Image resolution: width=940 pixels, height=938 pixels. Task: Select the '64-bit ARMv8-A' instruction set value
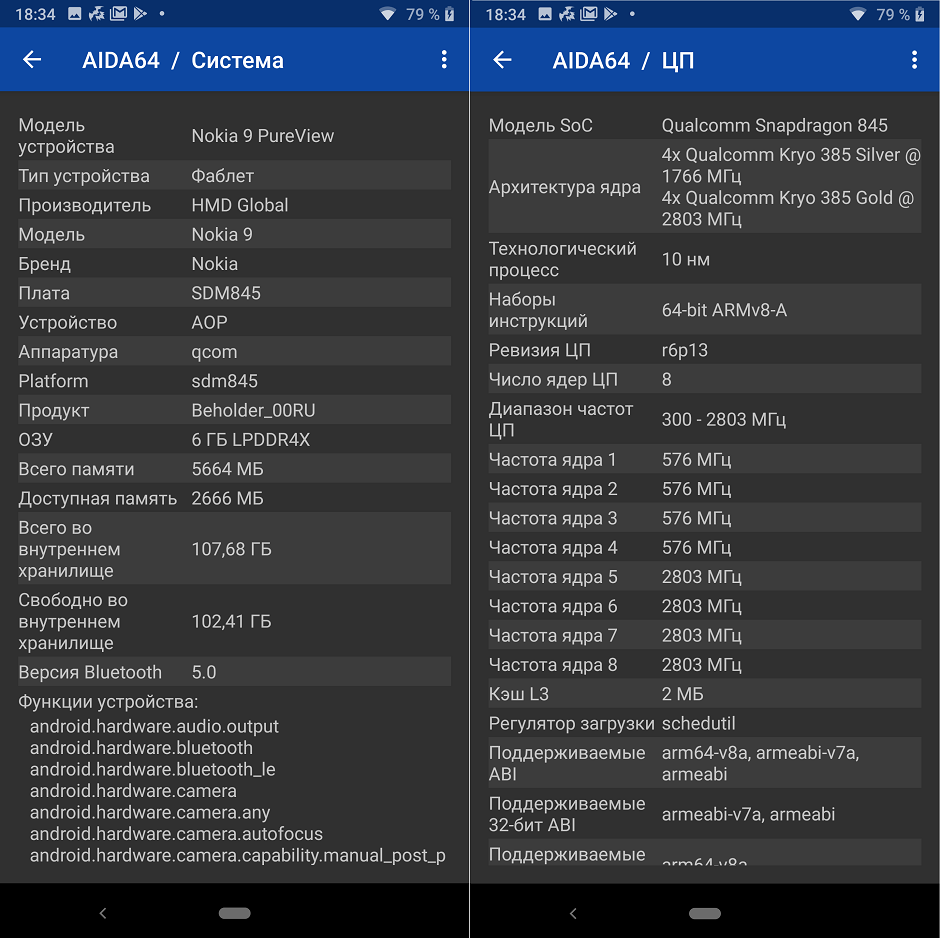724,310
